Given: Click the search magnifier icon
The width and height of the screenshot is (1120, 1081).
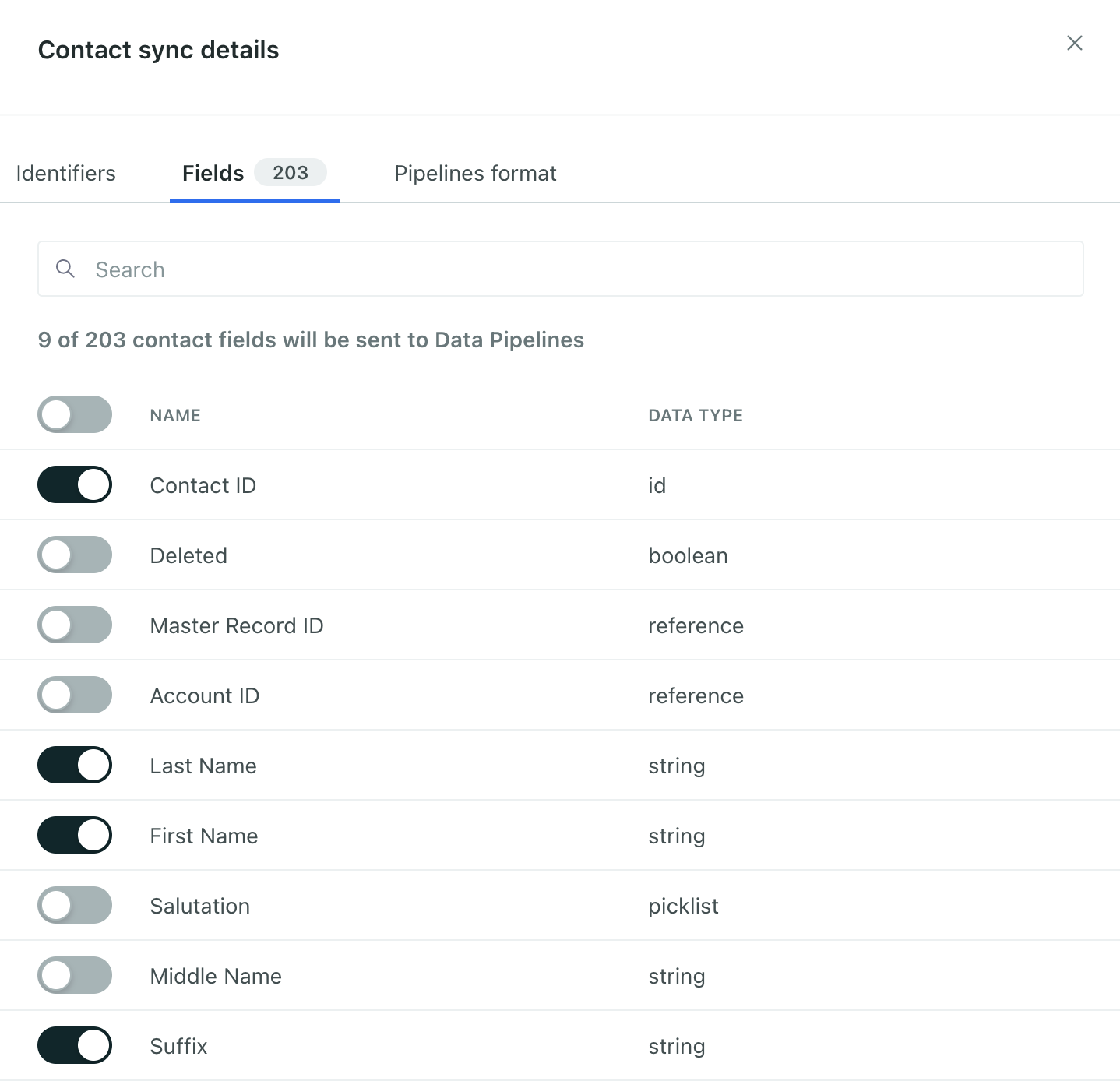Looking at the screenshot, I should 65,269.
